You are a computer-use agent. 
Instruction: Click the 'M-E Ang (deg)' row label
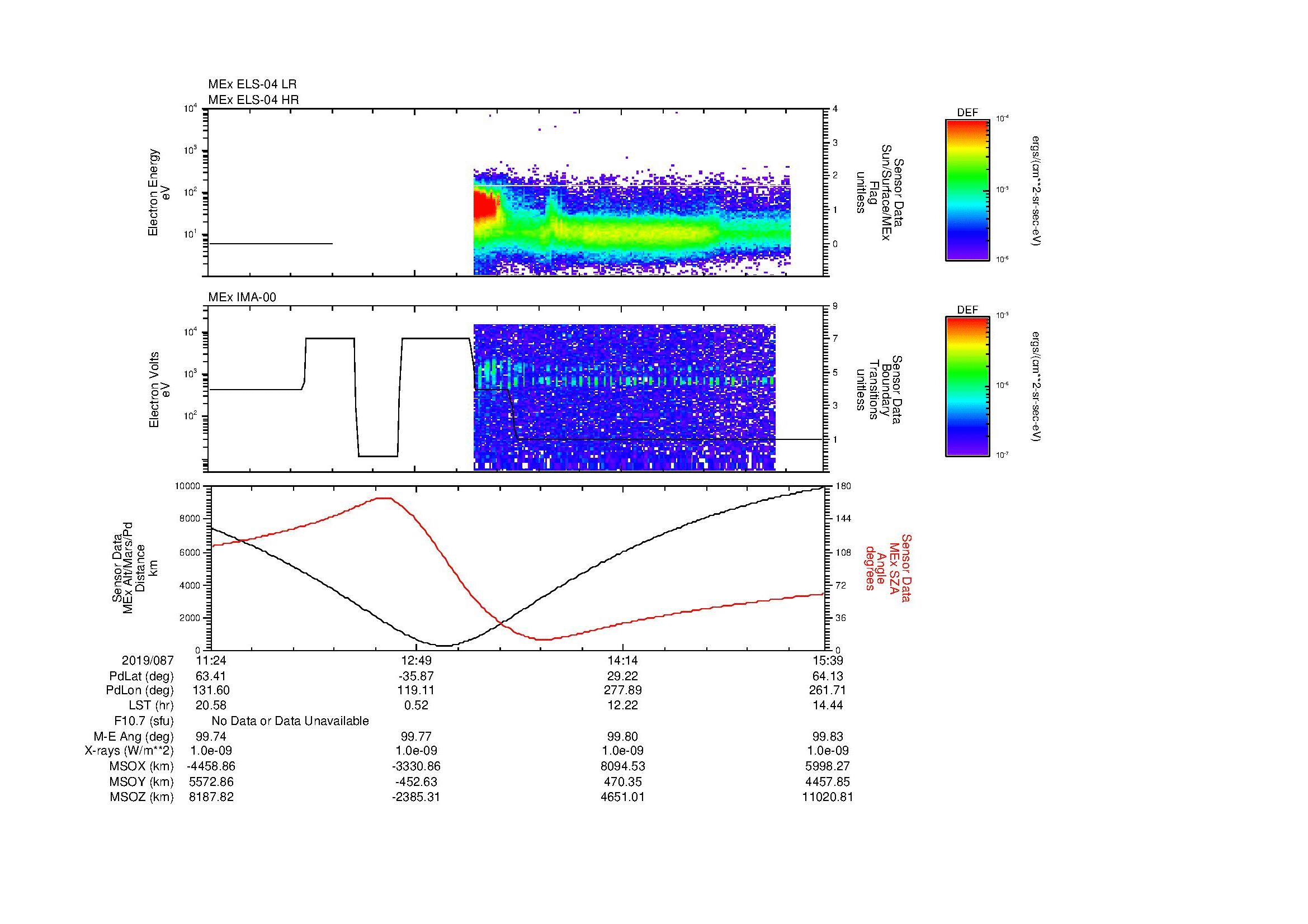coord(133,736)
